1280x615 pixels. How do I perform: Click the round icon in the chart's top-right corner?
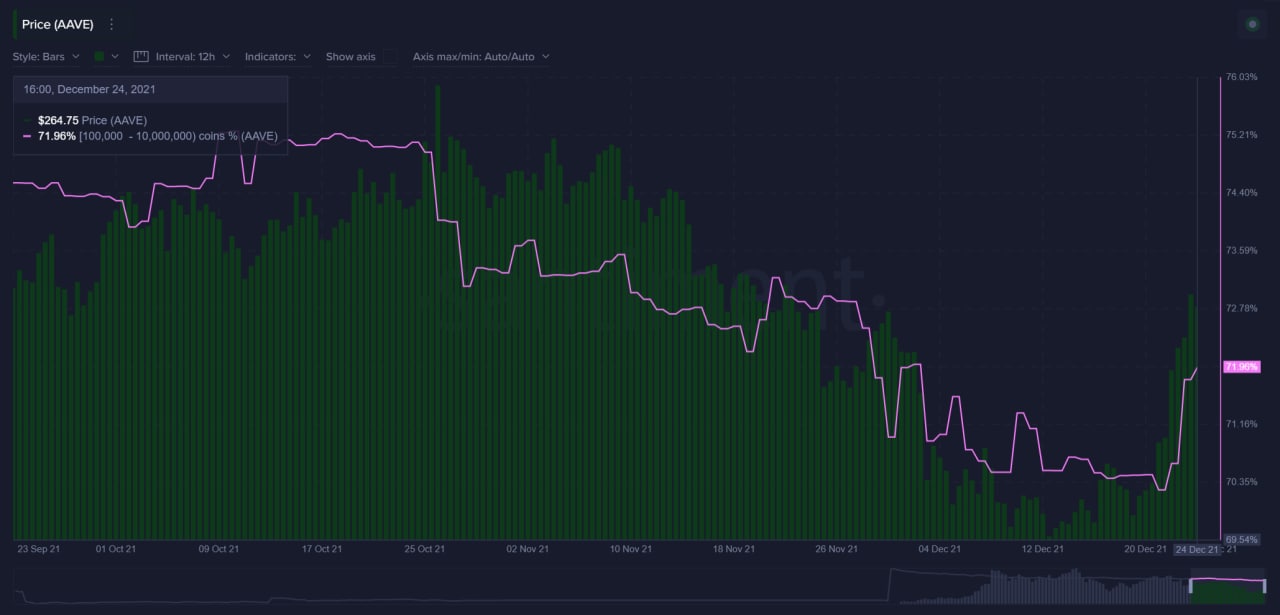(x=1252, y=24)
